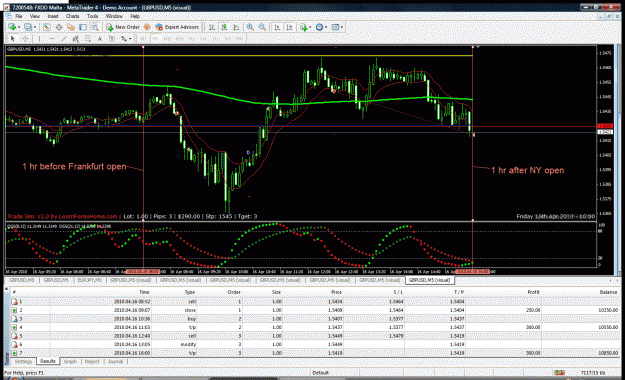Zoom out of the chart
This screenshot has width=625, height=380.
click(262, 27)
